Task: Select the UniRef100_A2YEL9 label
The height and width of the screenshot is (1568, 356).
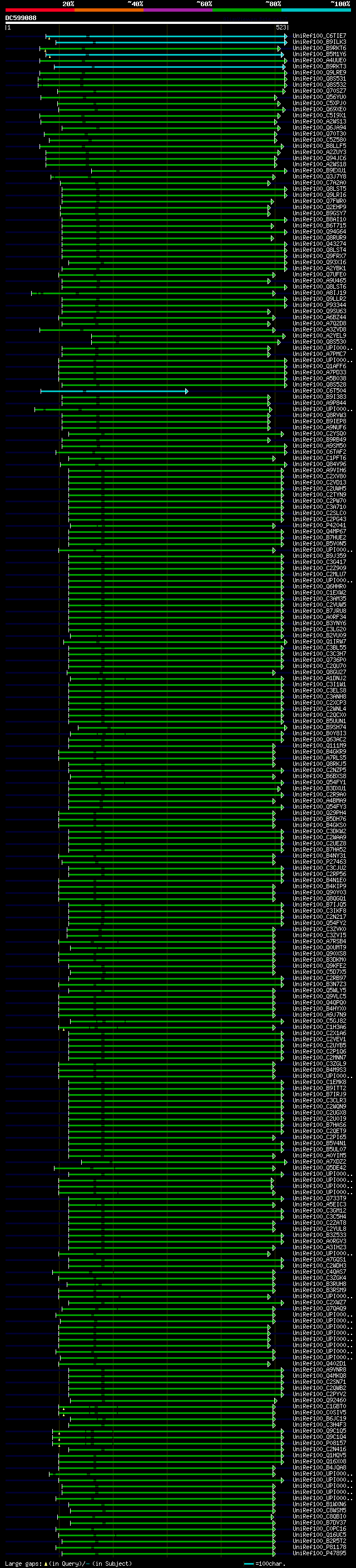Action: [x=319, y=335]
